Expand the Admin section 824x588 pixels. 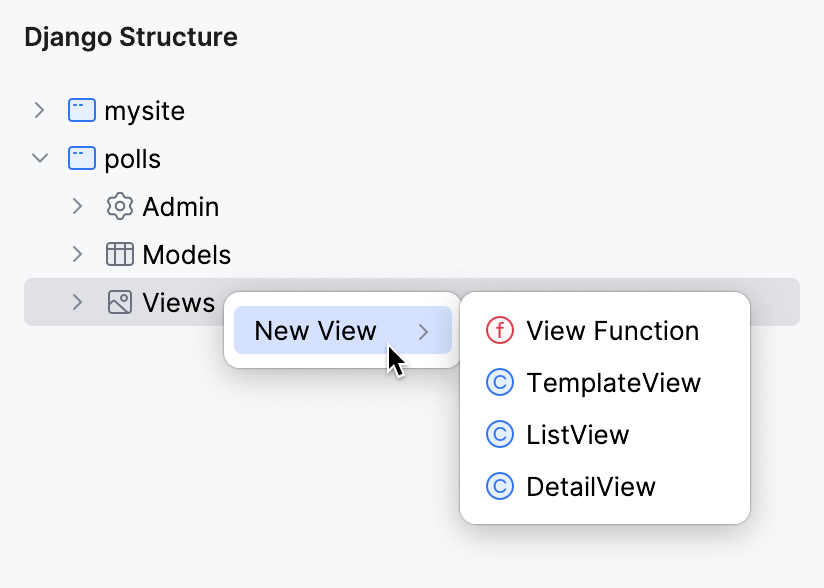77,206
